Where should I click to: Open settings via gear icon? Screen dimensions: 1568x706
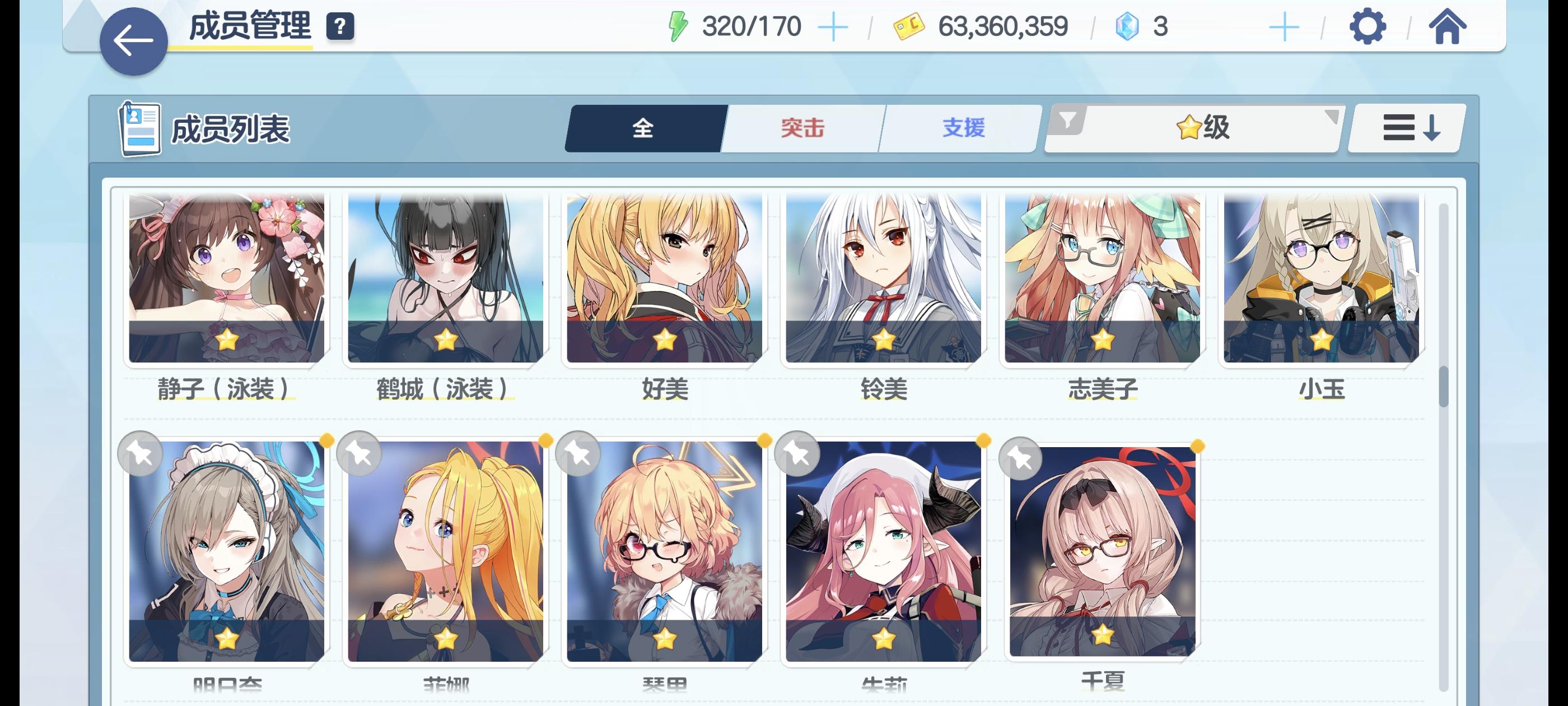point(1367,26)
